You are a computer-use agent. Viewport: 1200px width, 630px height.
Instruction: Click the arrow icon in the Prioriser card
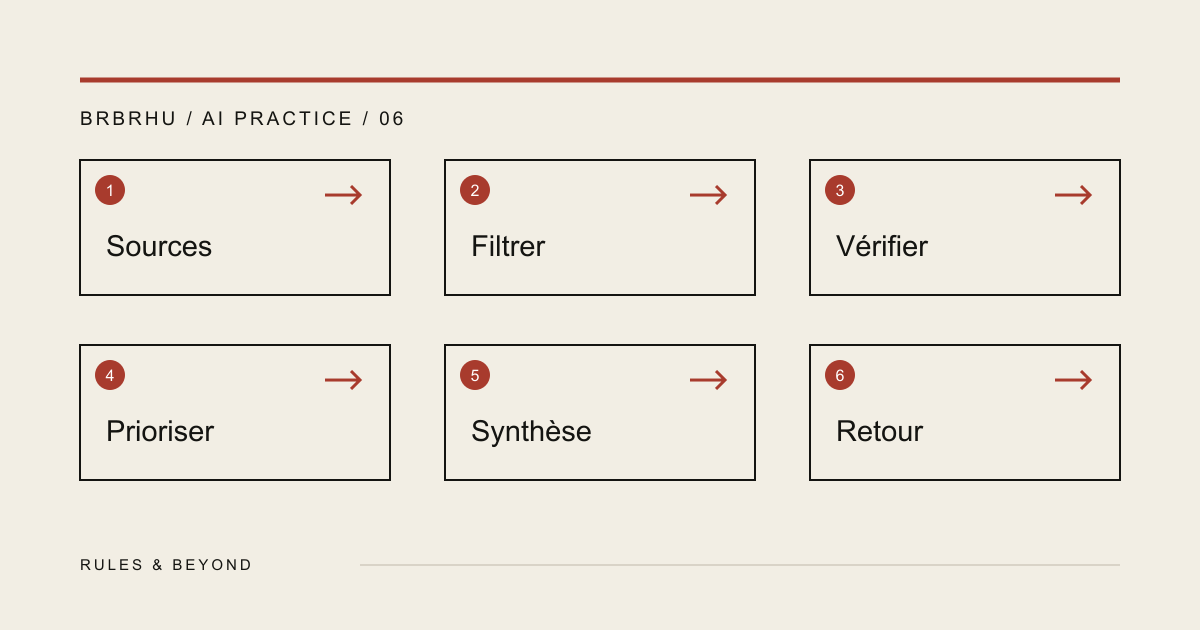point(343,380)
